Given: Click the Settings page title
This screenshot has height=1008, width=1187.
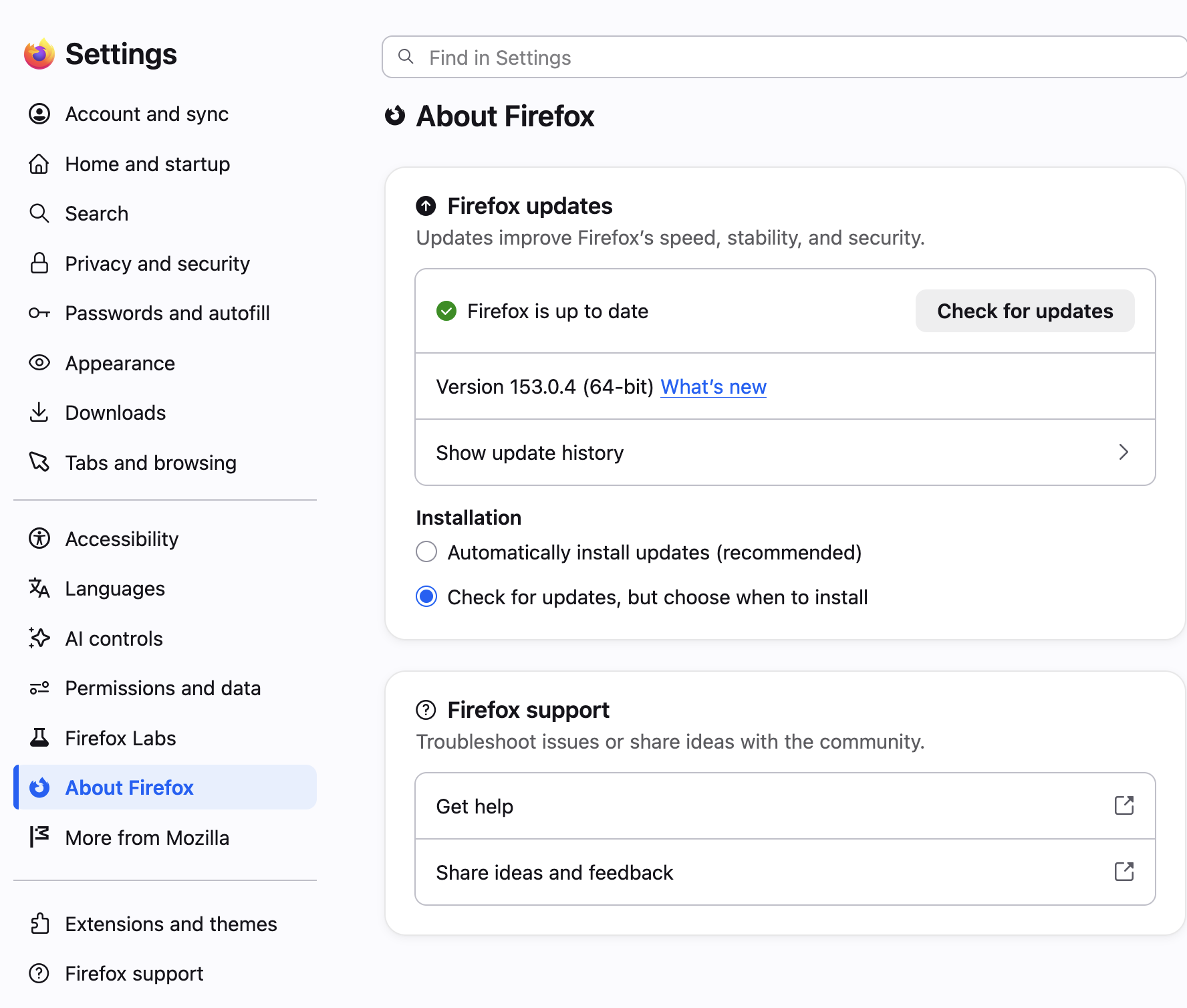Looking at the screenshot, I should pos(121,54).
